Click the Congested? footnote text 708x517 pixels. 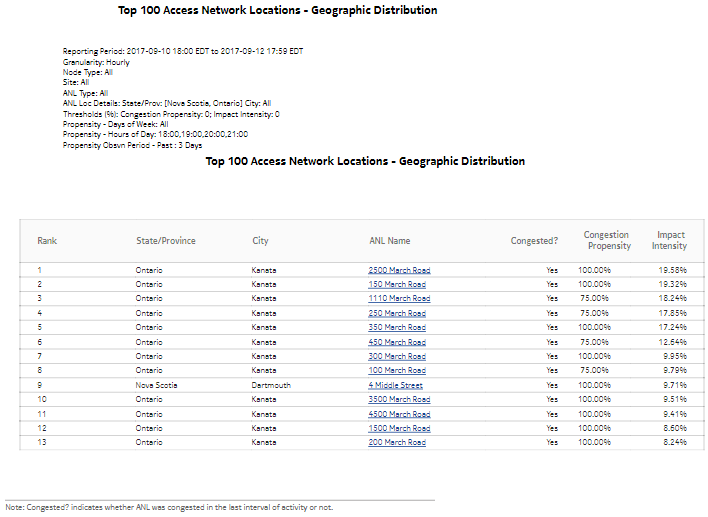tap(169, 507)
